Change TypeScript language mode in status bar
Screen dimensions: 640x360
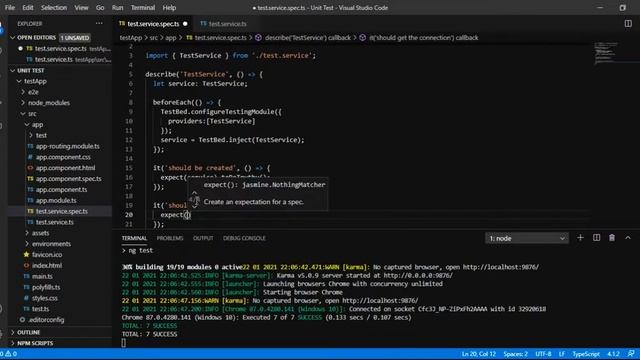click(x=586, y=354)
